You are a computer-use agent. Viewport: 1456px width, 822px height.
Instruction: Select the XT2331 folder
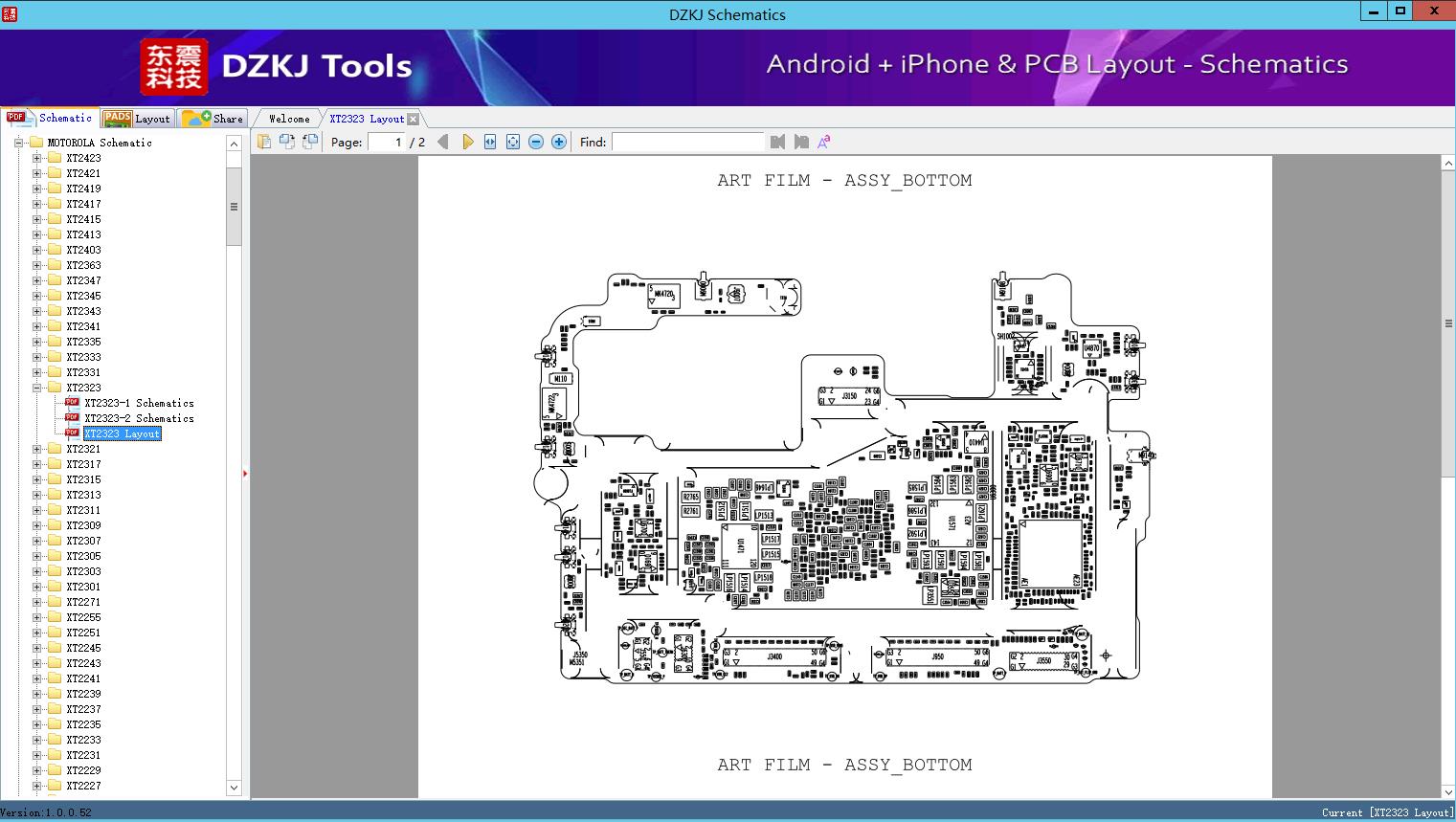click(x=83, y=372)
